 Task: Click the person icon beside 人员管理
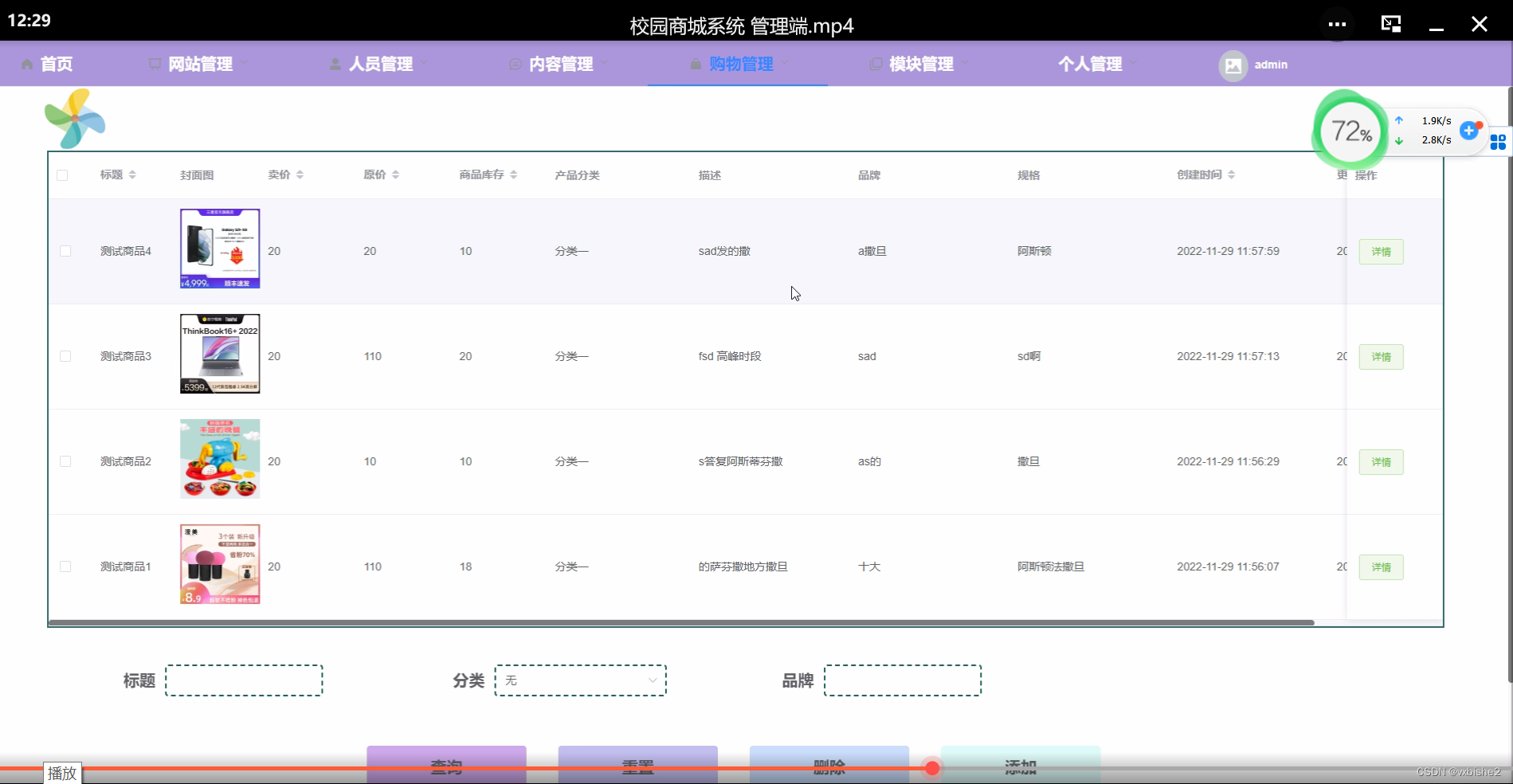335,64
